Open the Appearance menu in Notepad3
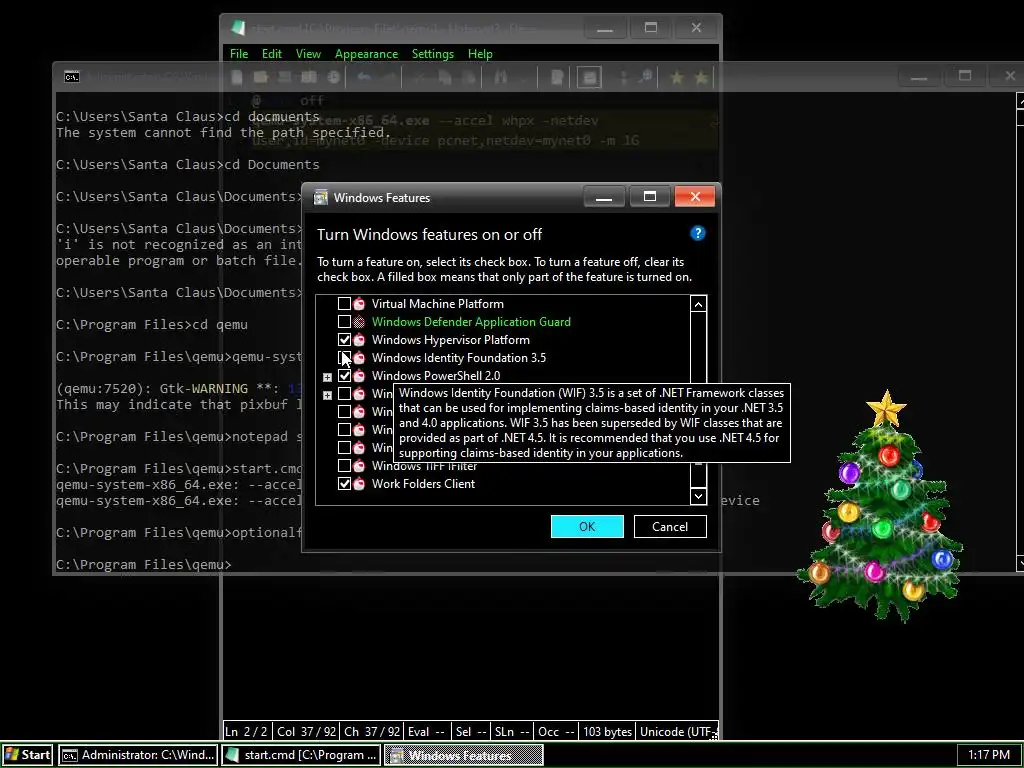Screen dimensions: 1024x768 tap(366, 54)
